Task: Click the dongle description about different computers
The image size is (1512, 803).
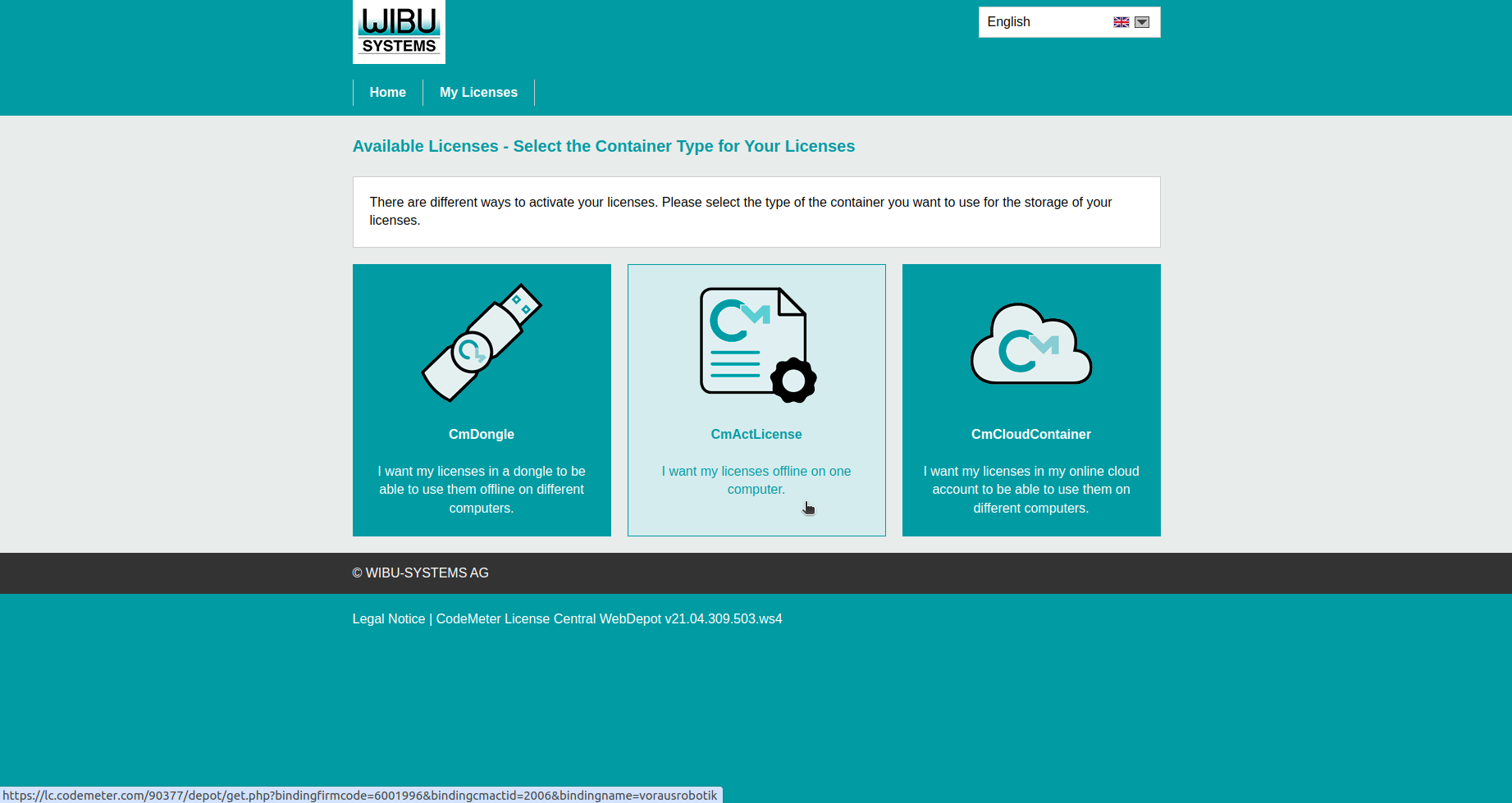Action: pyautogui.click(x=482, y=490)
